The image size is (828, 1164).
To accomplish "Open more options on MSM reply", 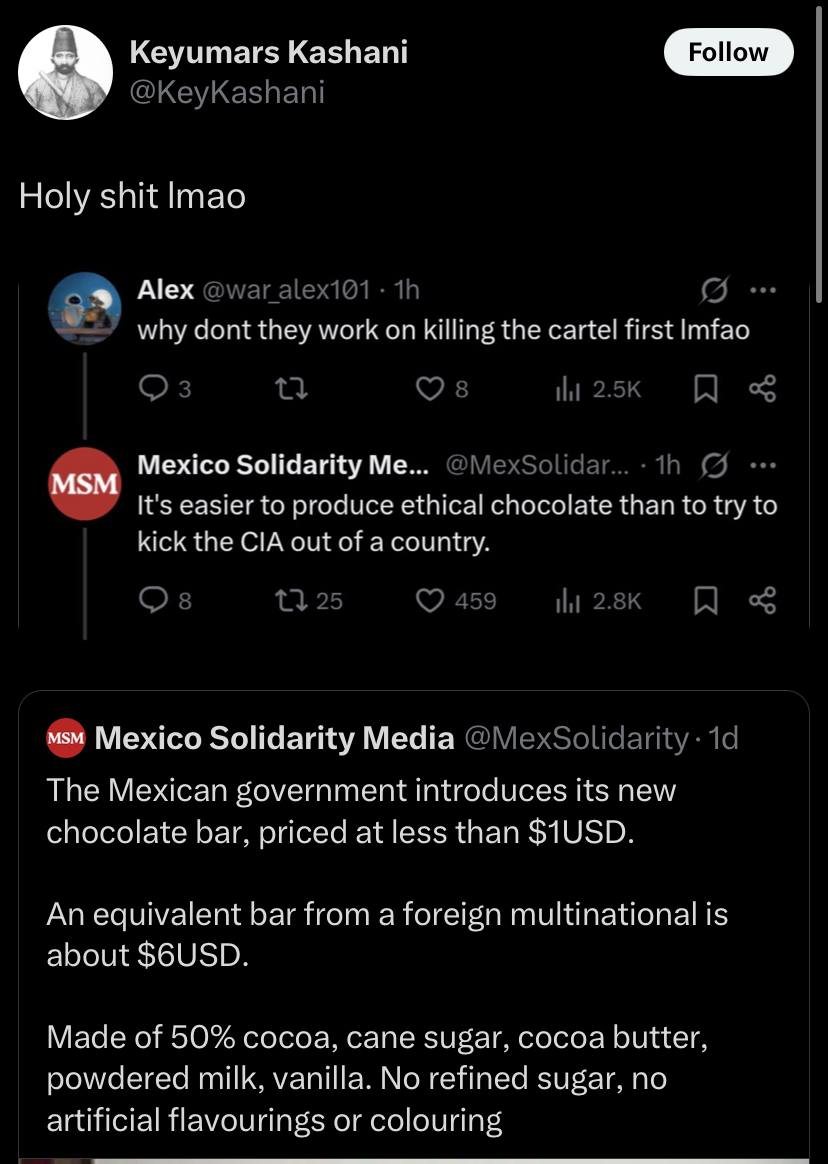I will pyautogui.click(x=763, y=466).
